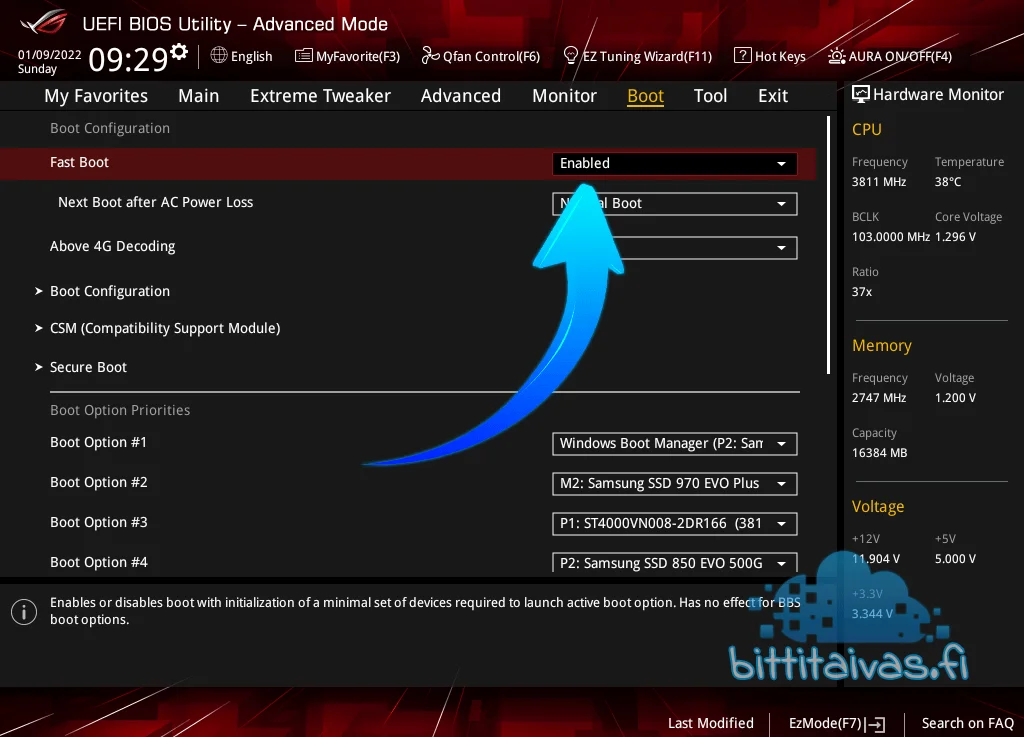Click the Memory frequency 2747 MHz value
This screenshot has width=1024, height=737.
coord(878,398)
